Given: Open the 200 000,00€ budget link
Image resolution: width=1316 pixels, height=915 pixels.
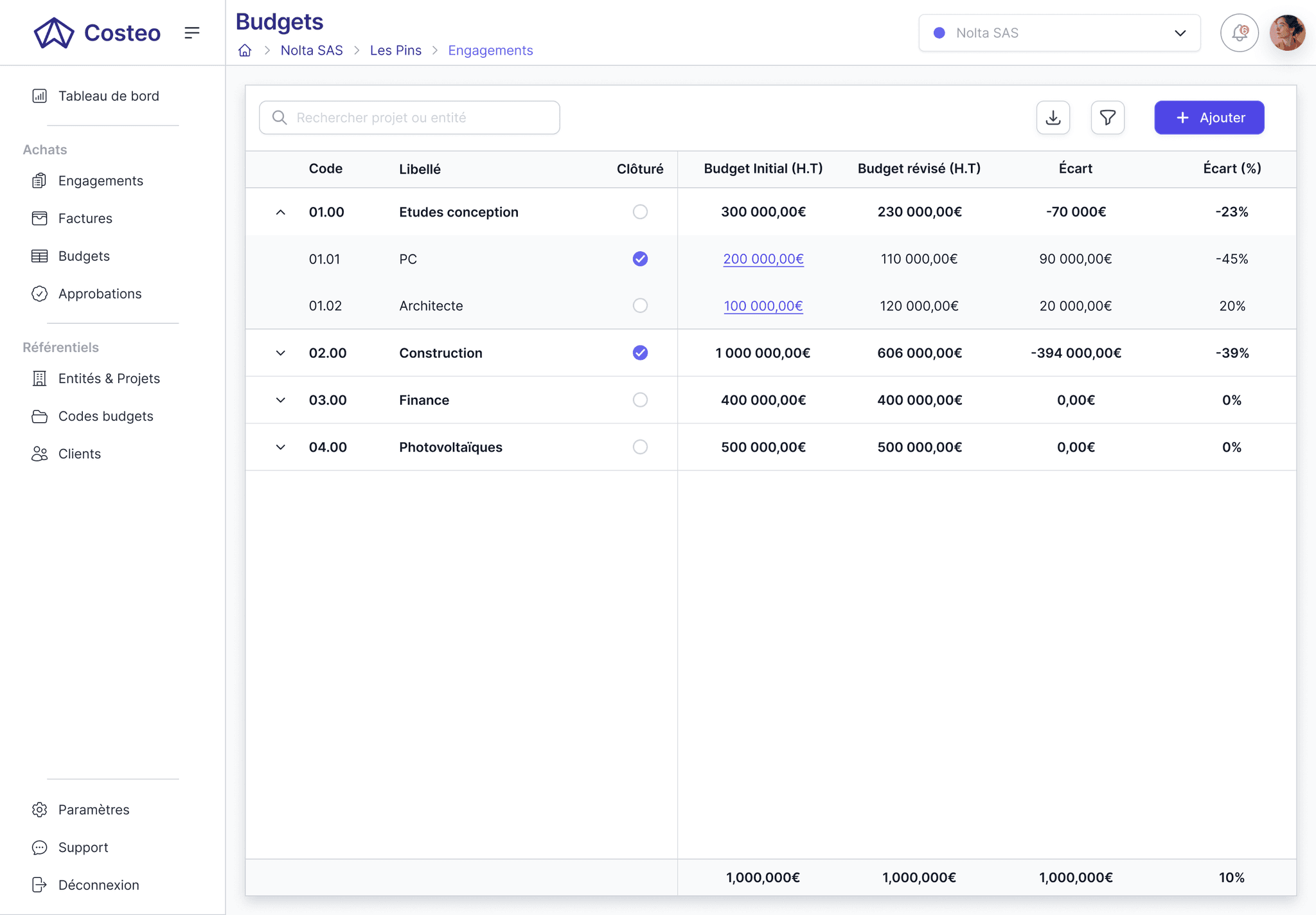Looking at the screenshot, I should coord(763,259).
